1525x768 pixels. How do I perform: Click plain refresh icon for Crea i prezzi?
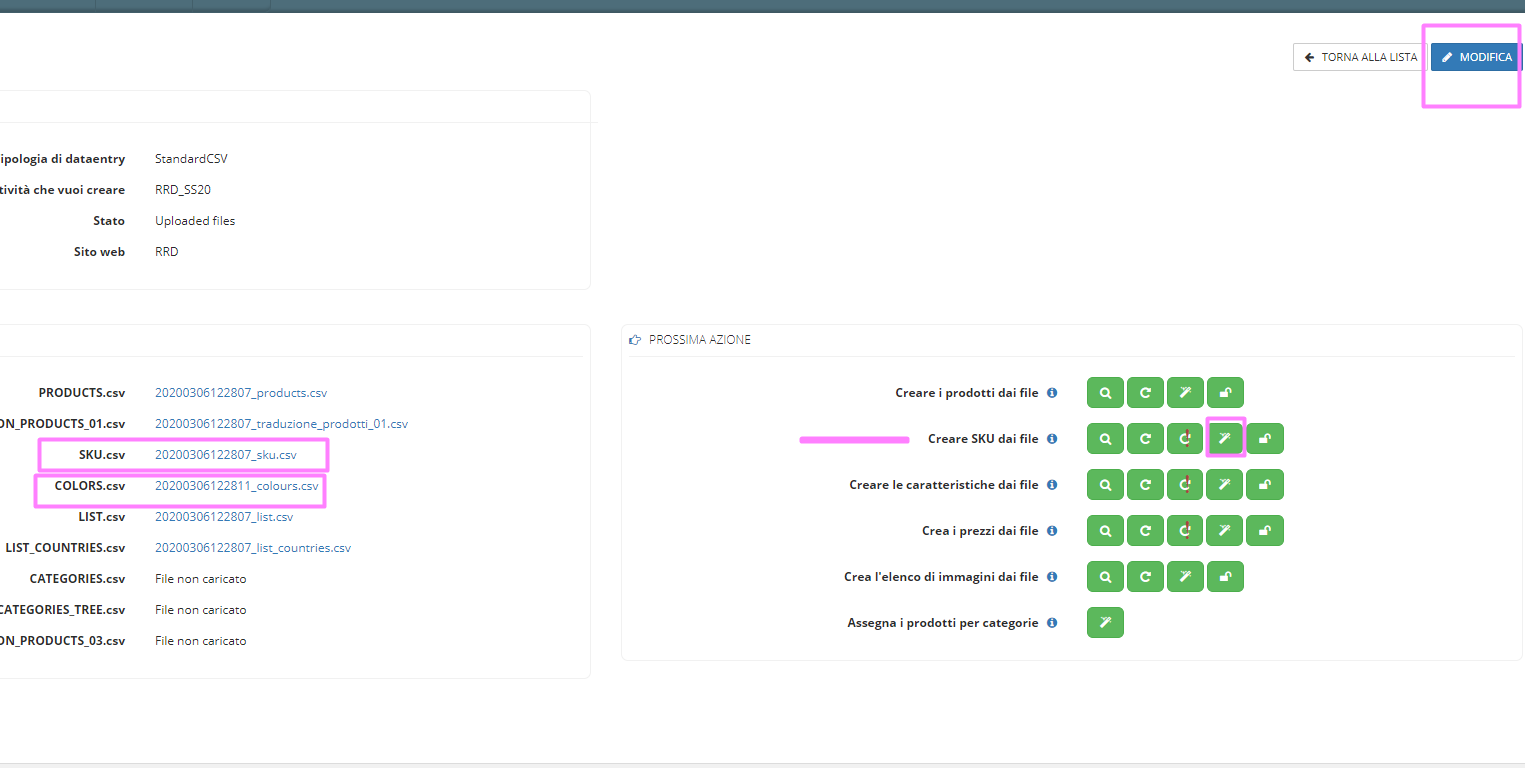[1145, 531]
